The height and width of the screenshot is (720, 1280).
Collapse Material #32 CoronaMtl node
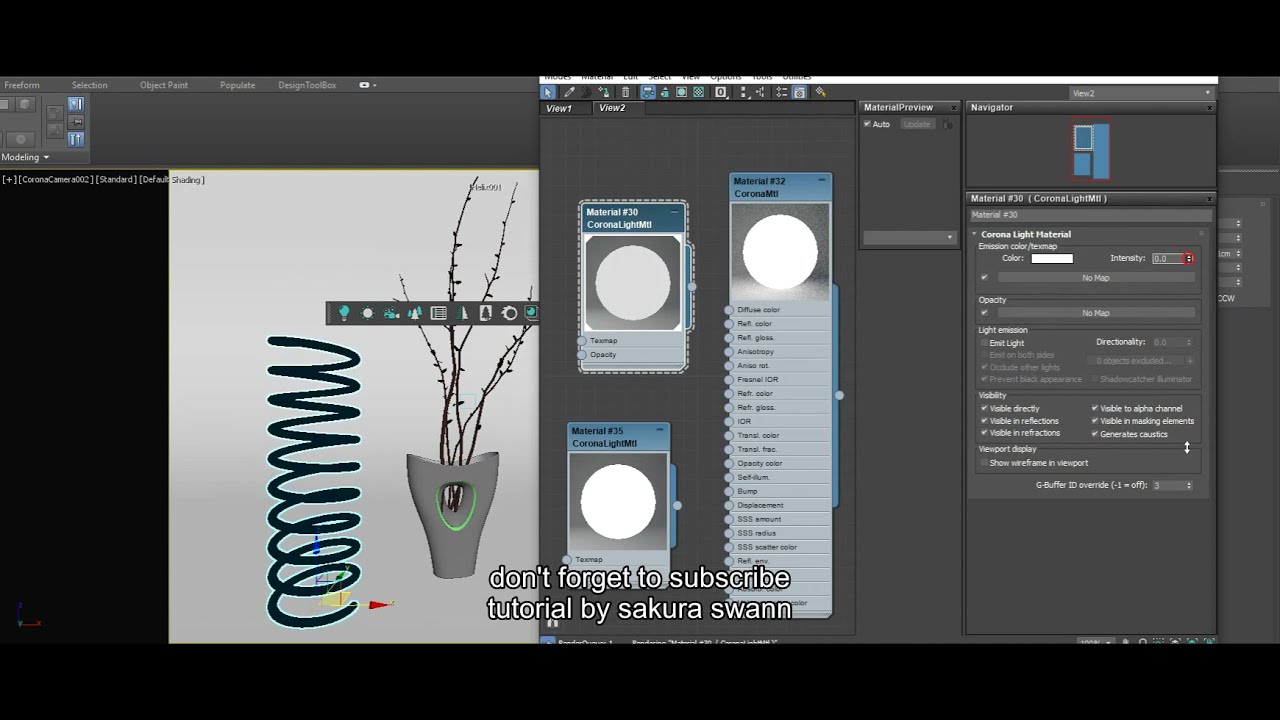click(x=822, y=181)
